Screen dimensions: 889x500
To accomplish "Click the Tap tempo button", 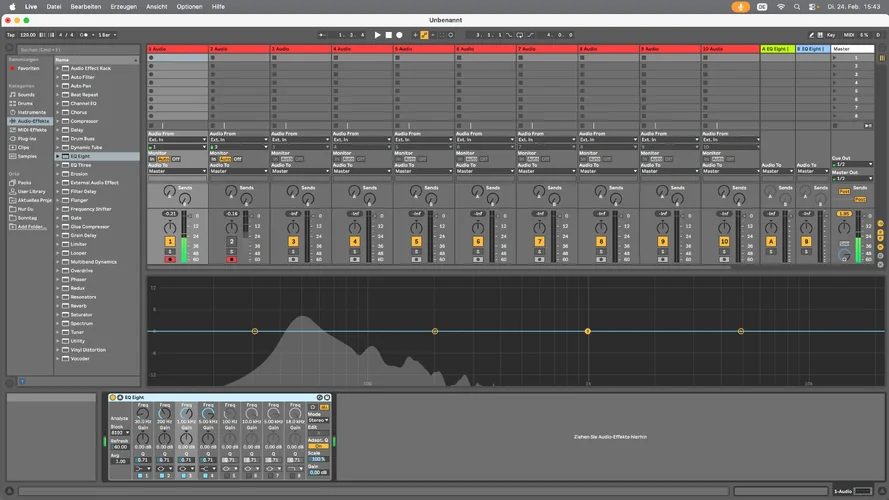I will (x=11, y=35).
